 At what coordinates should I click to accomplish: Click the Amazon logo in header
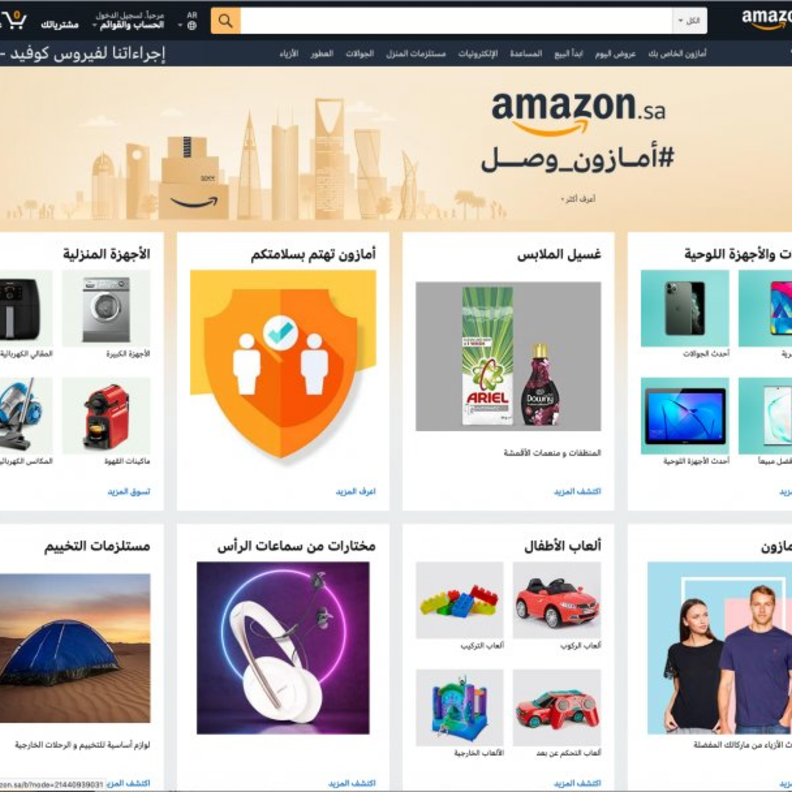click(x=766, y=19)
